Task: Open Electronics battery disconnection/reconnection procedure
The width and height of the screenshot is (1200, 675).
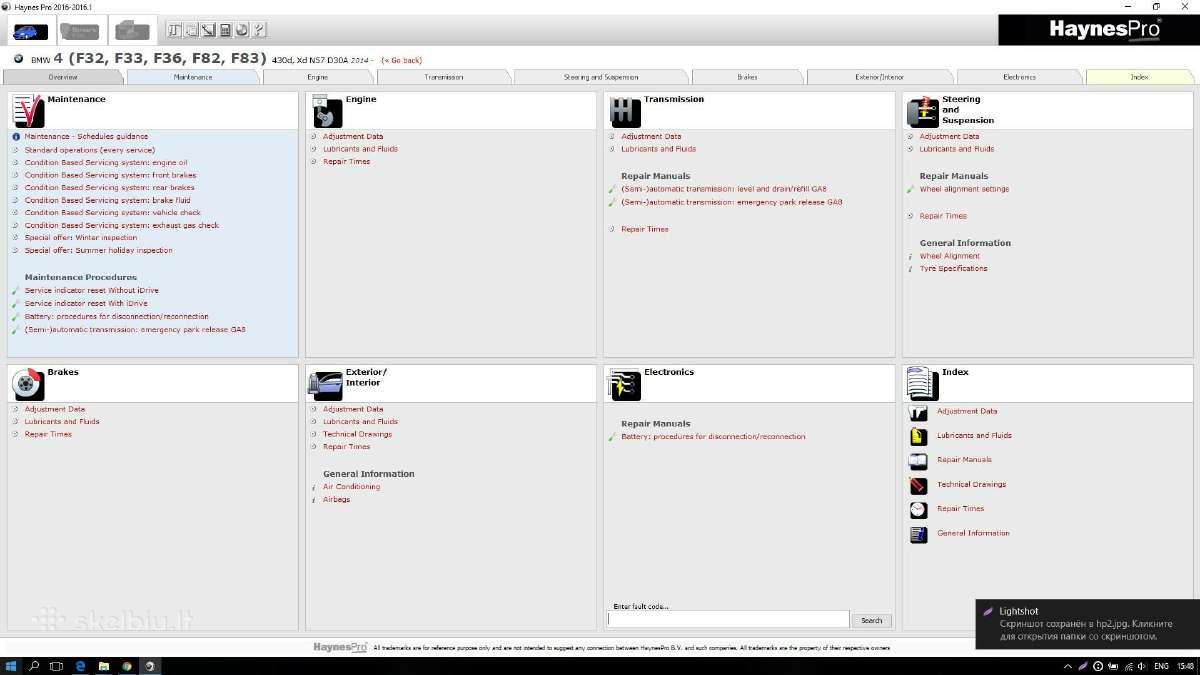Action: 713,437
